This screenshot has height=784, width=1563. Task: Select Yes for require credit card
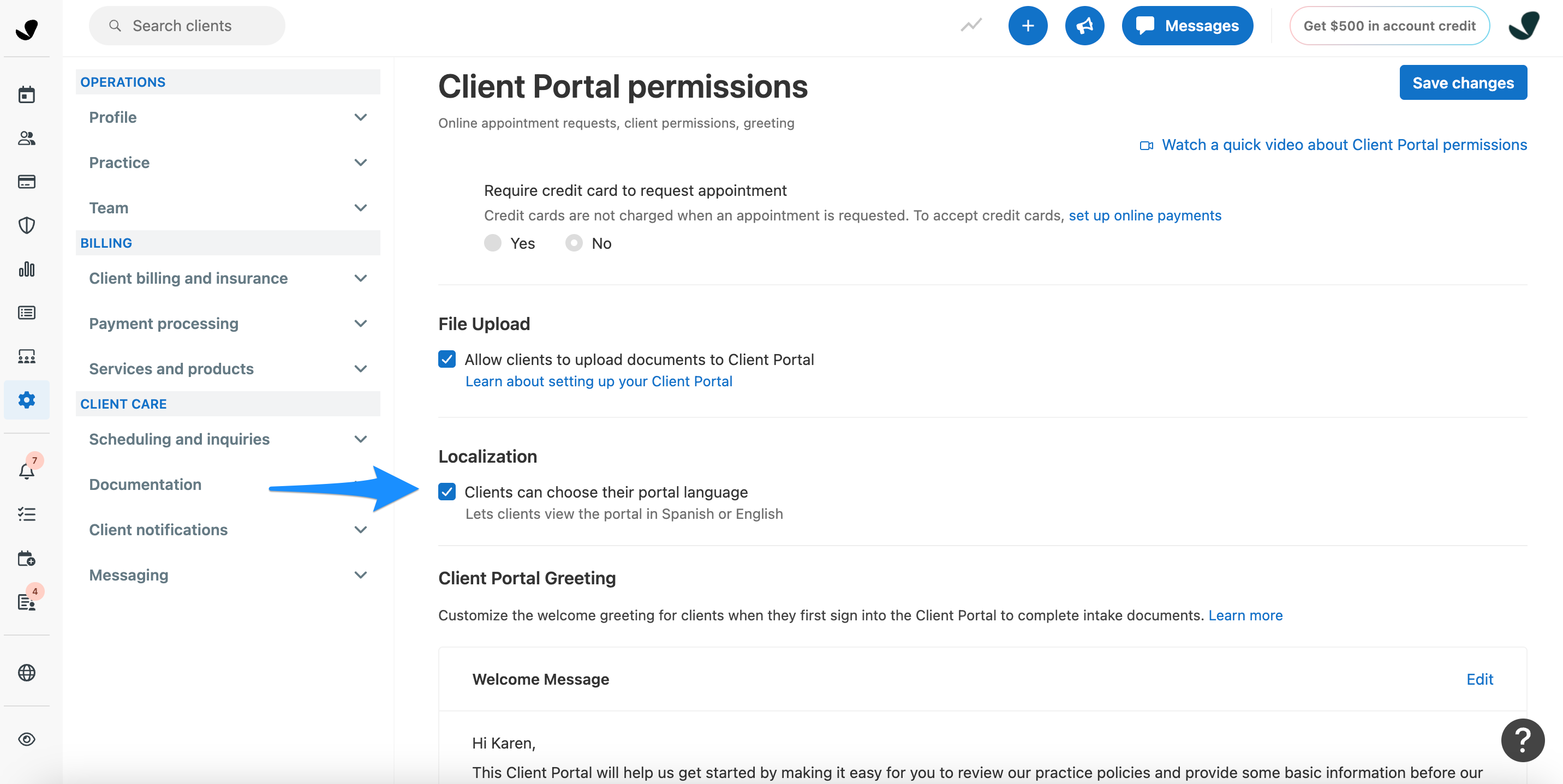click(x=493, y=243)
